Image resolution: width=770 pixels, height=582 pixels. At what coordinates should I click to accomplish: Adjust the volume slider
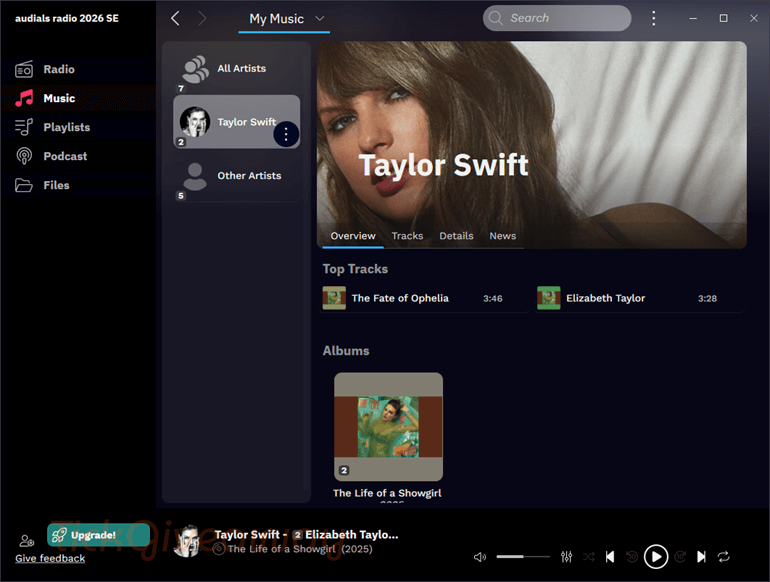pyautogui.click(x=523, y=557)
